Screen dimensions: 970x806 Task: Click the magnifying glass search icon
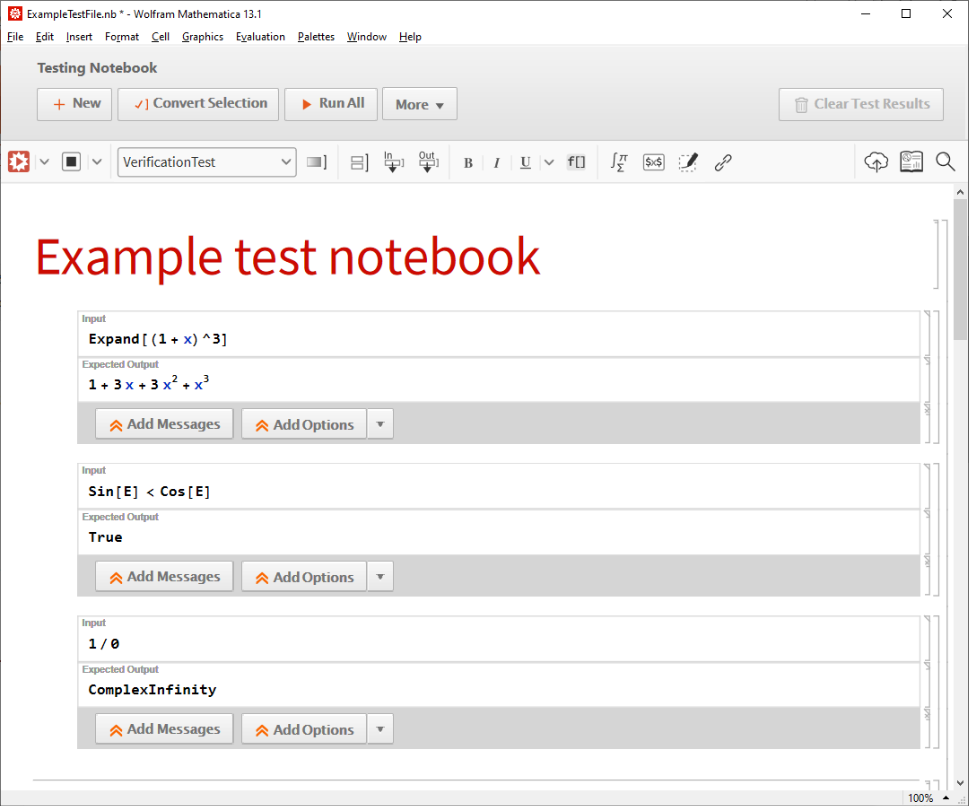pyautogui.click(x=945, y=162)
